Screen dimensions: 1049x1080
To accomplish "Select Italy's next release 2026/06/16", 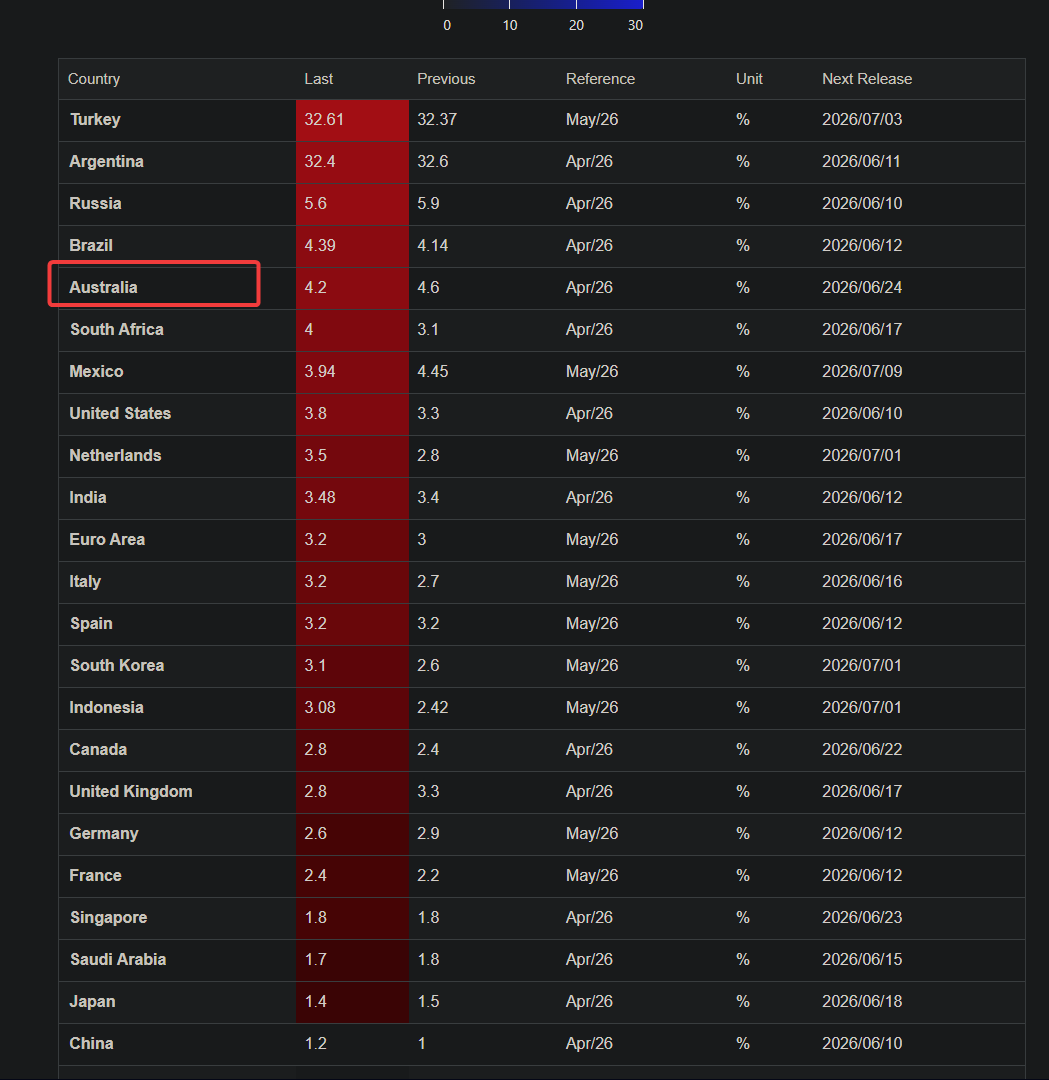I will pos(862,582).
